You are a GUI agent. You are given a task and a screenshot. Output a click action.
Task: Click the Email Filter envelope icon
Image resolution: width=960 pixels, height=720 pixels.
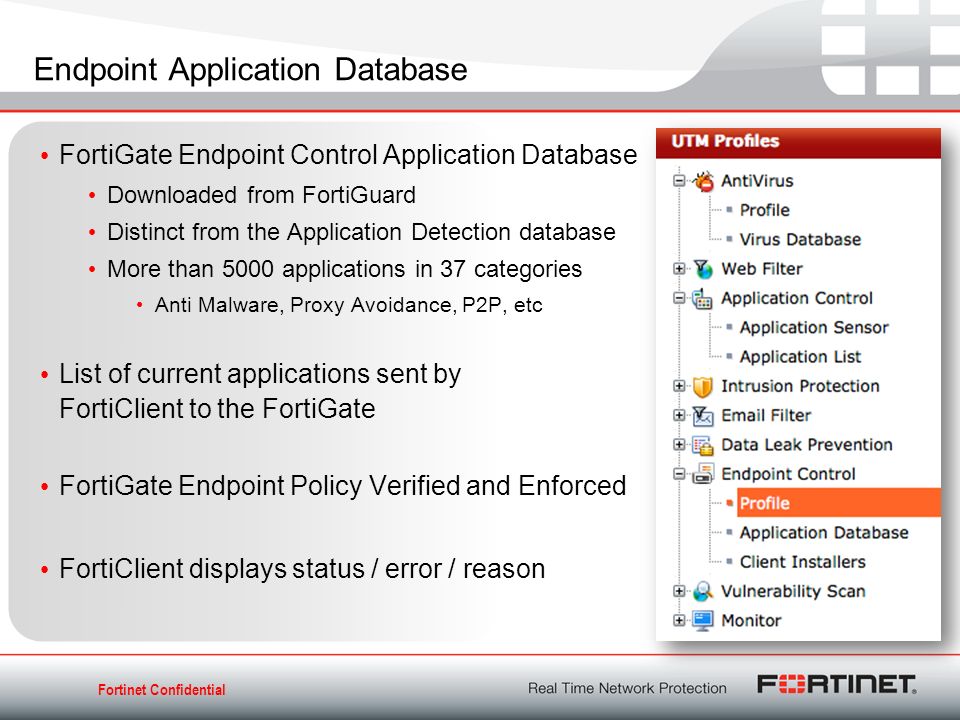pos(703,416)
